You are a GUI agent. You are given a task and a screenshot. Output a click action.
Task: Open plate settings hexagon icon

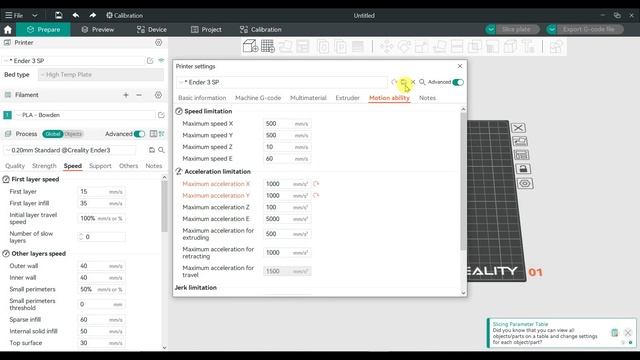click(x=525, y=184)
